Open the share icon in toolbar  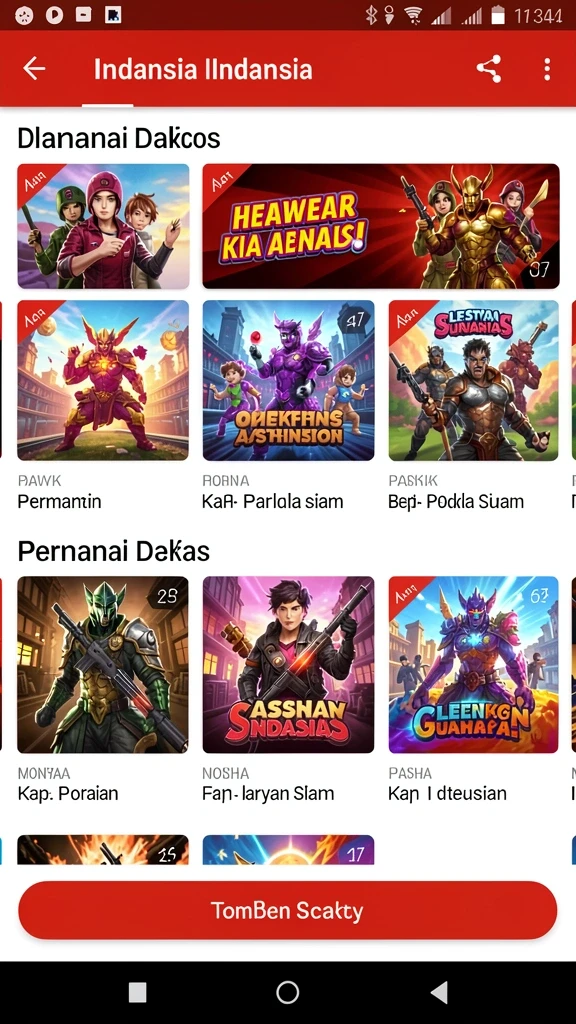[x=488, y=69]
